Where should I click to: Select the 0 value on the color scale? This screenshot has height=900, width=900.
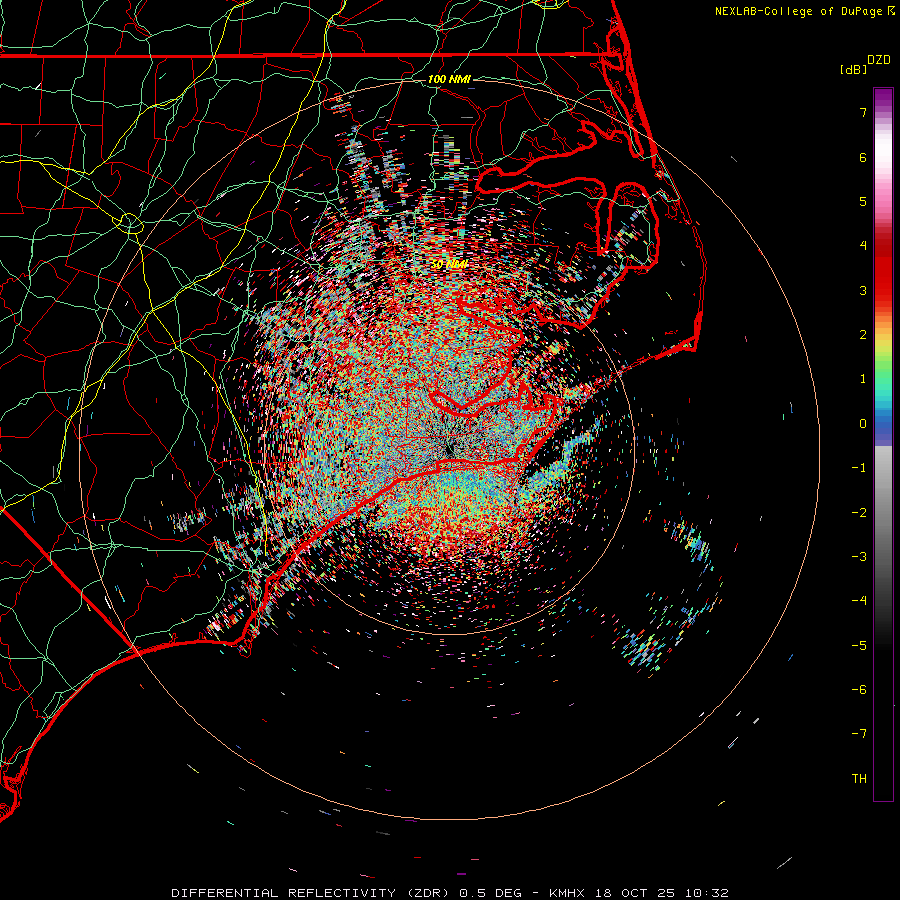coord(863,424)
